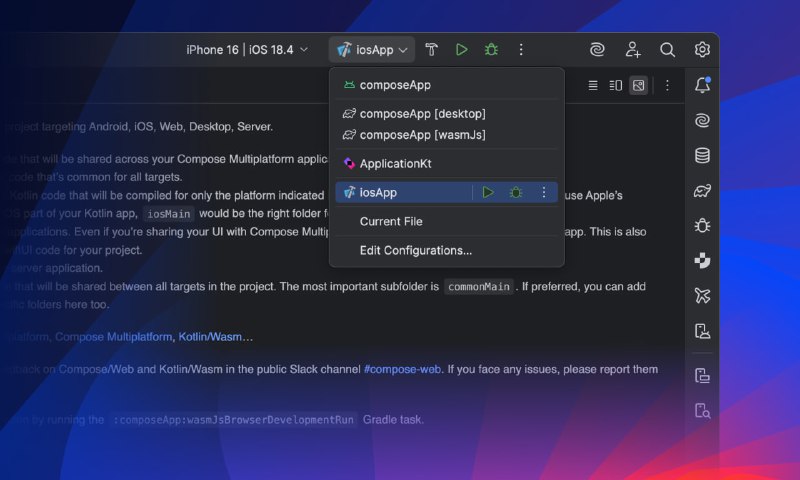The height and width of the screenshot is (480, 800).
Task: Switch to preview-only view mode
Action: pos(639,85)
